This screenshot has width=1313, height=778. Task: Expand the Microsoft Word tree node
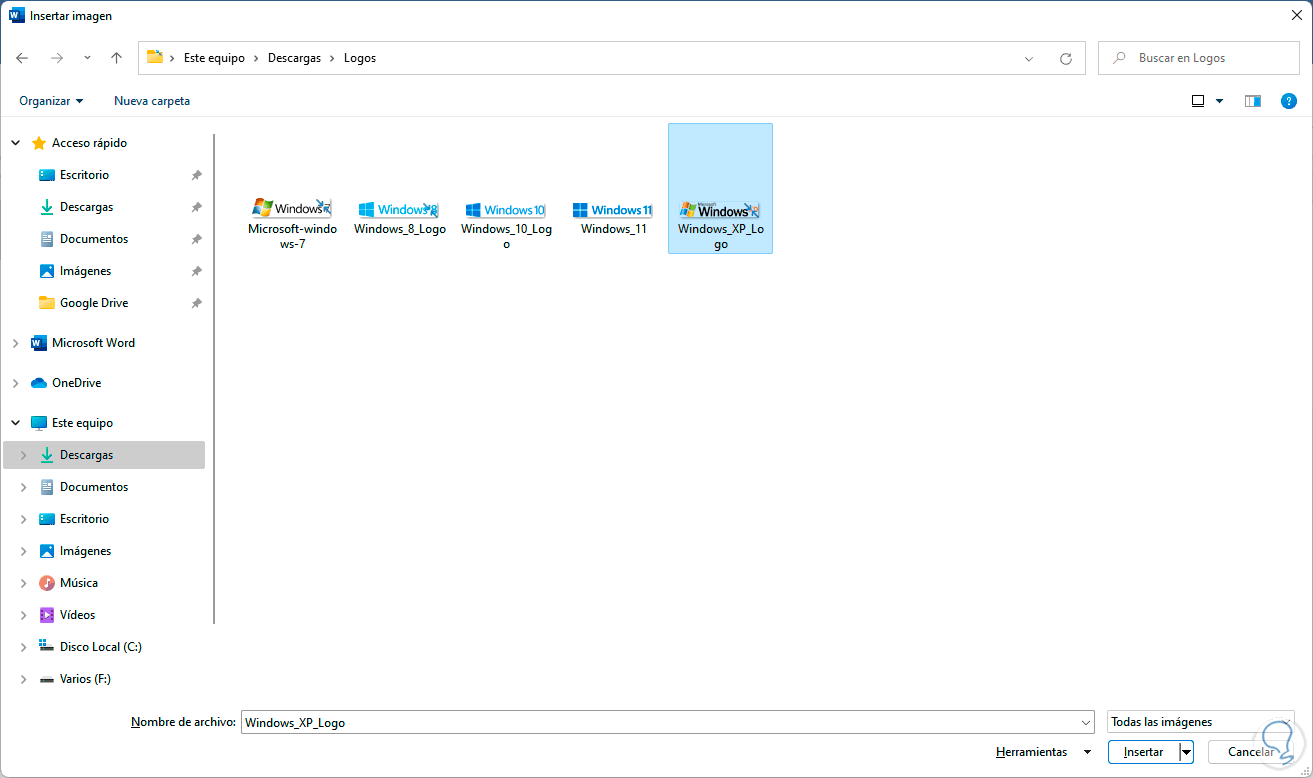pos(16,343)
